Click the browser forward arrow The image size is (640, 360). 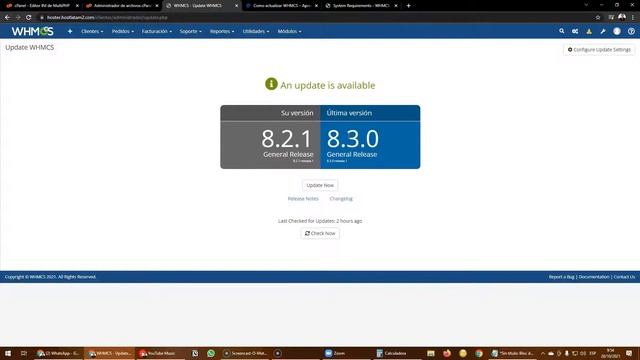(18, 18)
